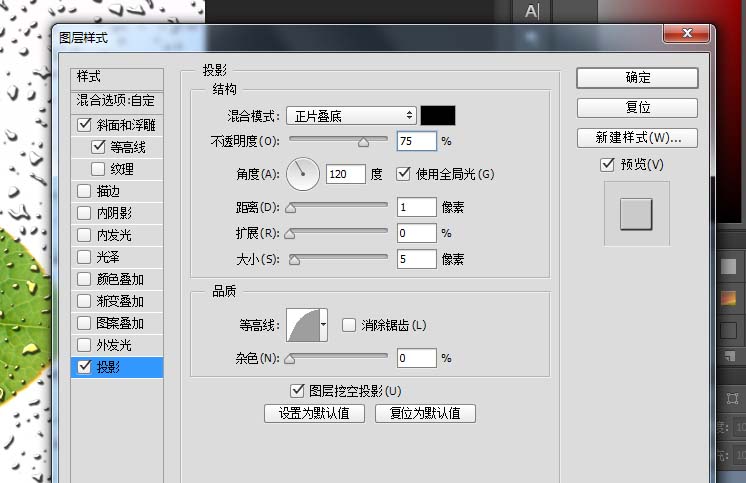The image size is (746, 483).
Task: Click the gradient swatch icon in right panel
Action: tap(728, 298)
